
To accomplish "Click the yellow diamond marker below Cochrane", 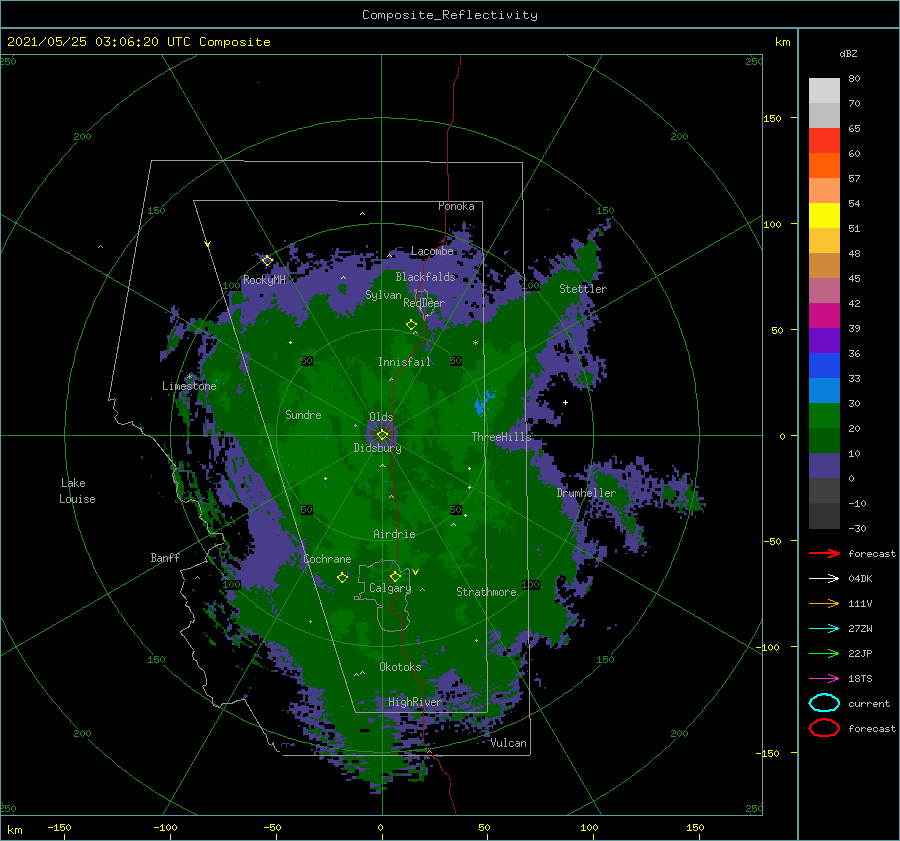I will [x=342, y=577].
